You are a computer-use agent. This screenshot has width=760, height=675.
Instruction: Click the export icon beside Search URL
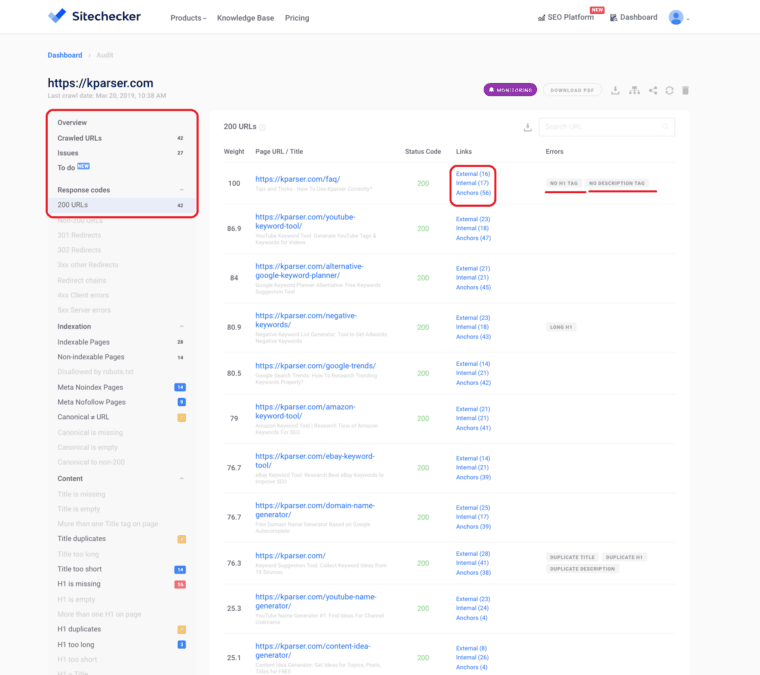click(x=527, y=127)
